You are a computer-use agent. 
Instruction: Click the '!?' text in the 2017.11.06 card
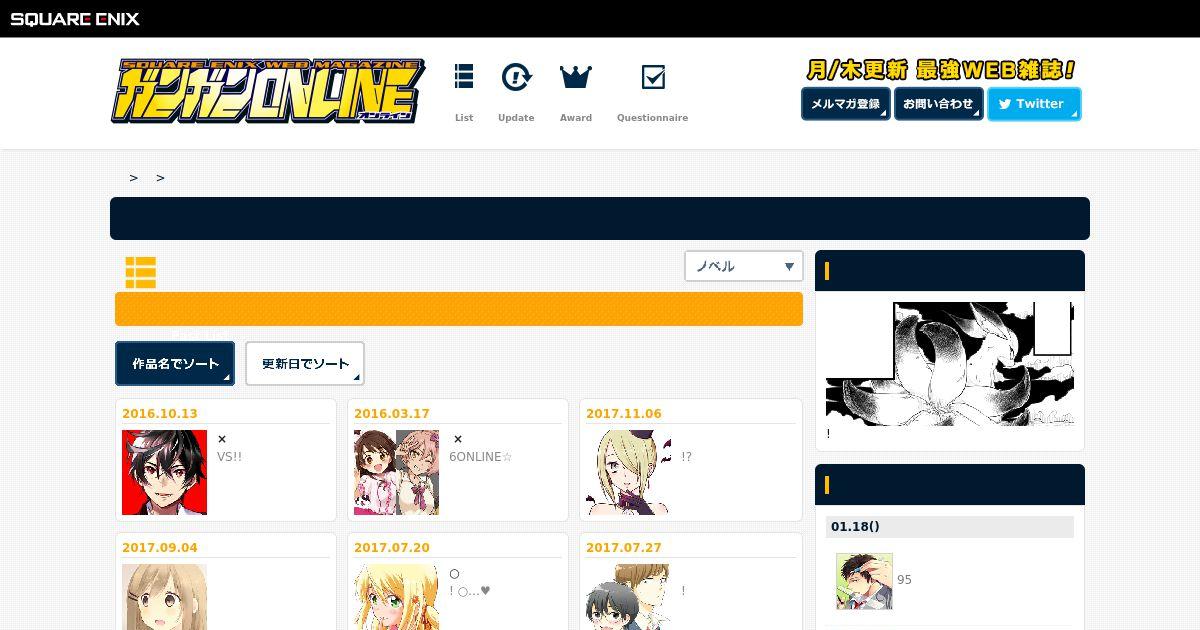coord(686,457)
